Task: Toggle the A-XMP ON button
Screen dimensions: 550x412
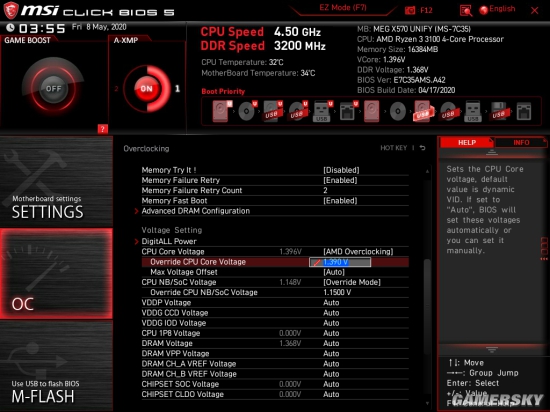Action: pyautogui.click(x=147, y=89)
